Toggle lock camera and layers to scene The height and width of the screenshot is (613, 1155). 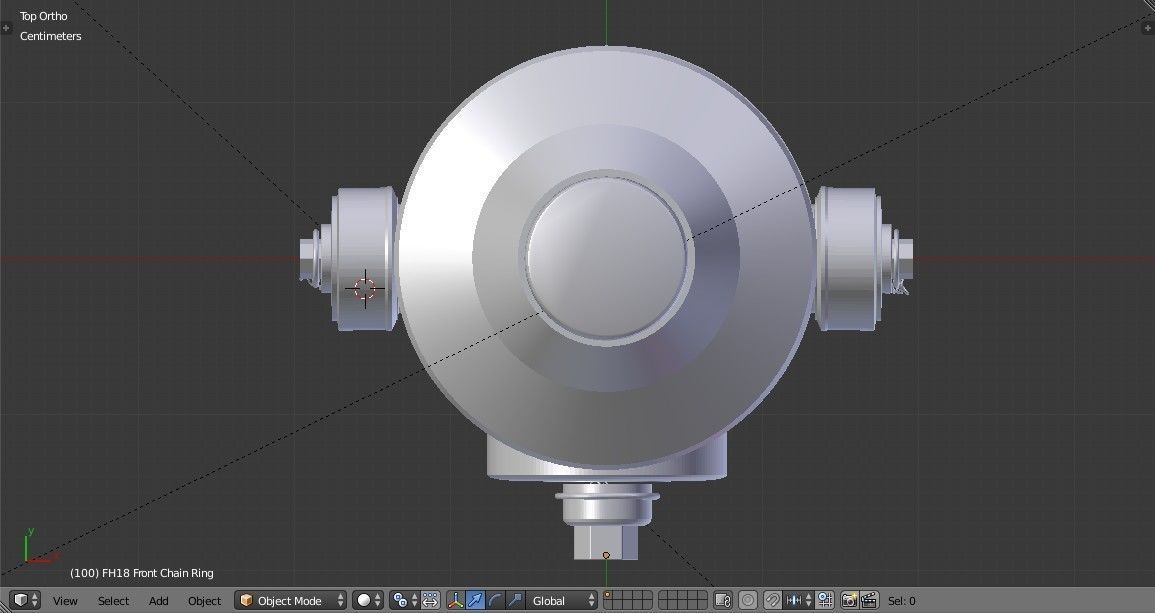tap(723, 600)
